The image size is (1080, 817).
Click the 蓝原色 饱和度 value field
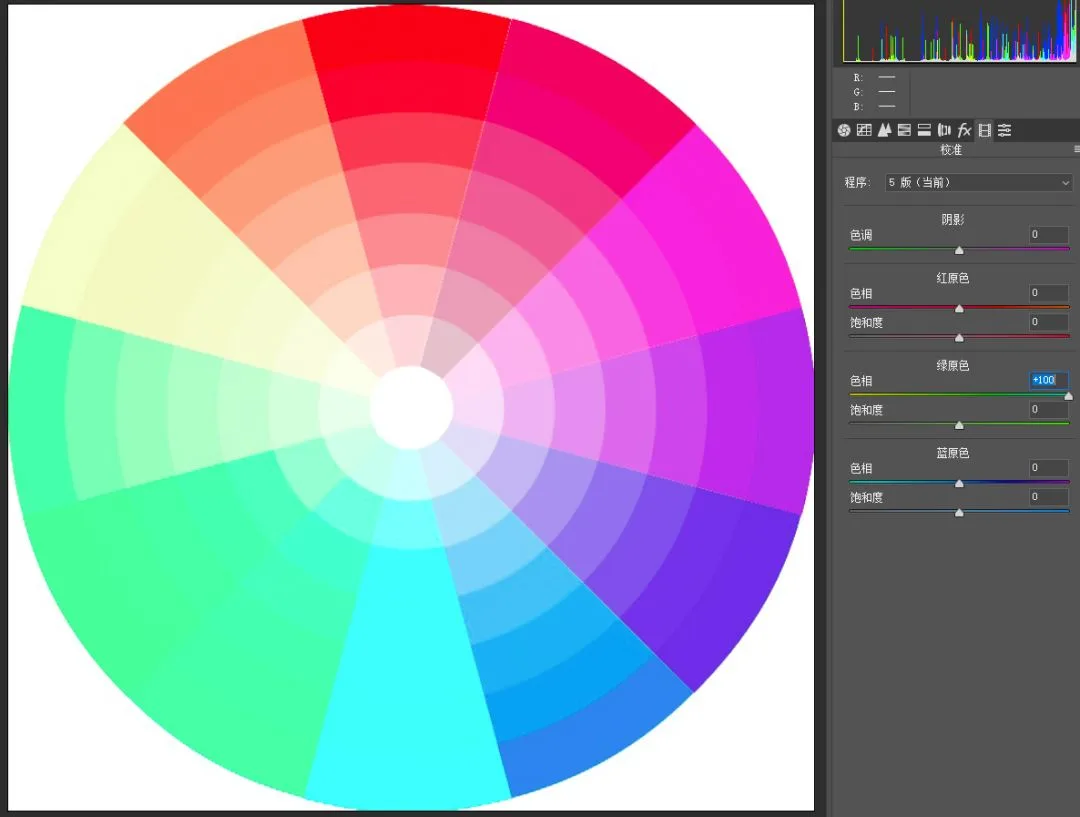point(1048,497)
